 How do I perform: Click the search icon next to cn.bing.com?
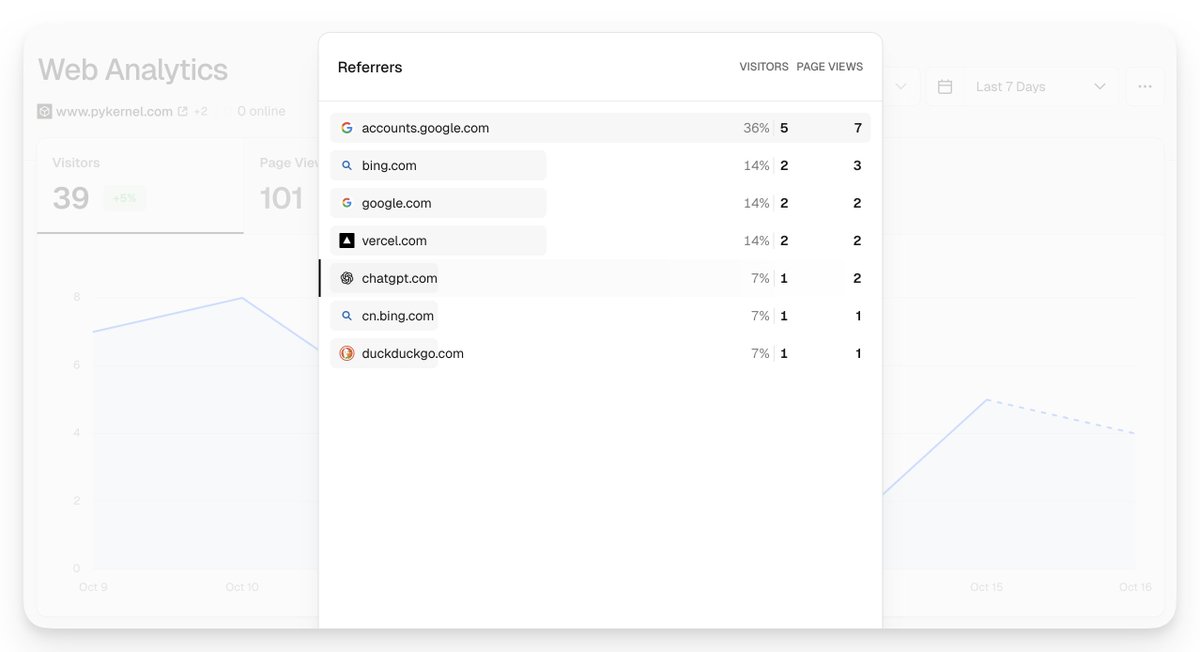[347, 316]
